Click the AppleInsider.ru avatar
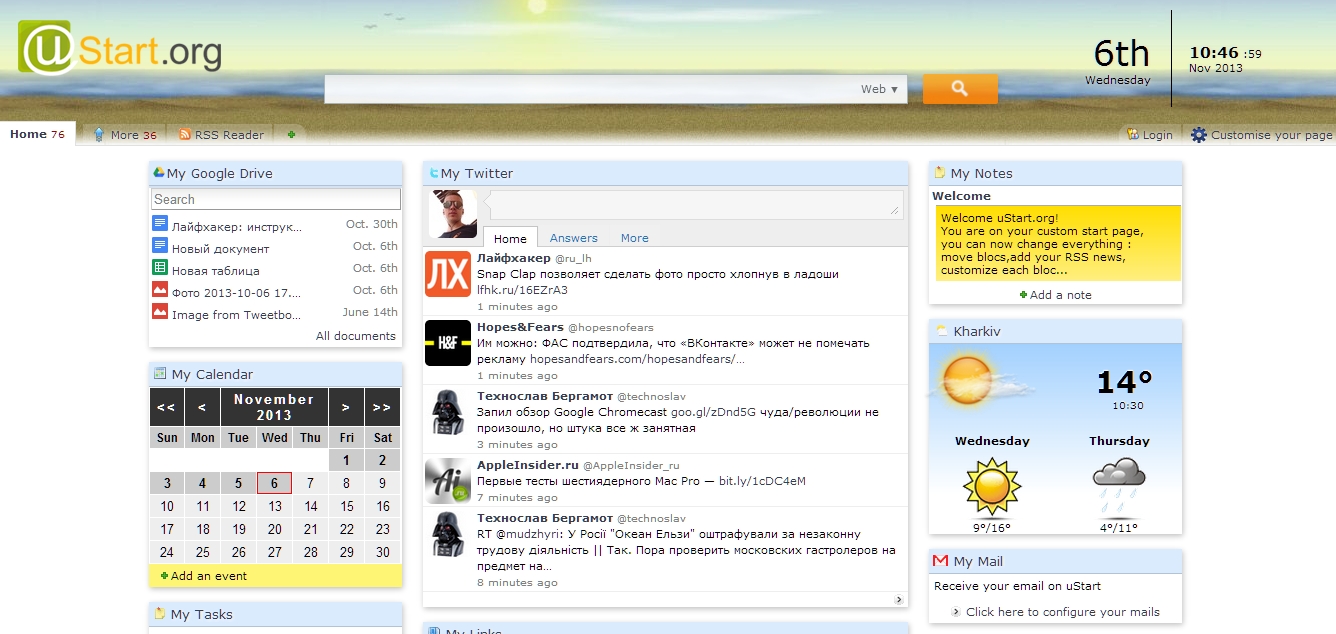 point(448,481)
